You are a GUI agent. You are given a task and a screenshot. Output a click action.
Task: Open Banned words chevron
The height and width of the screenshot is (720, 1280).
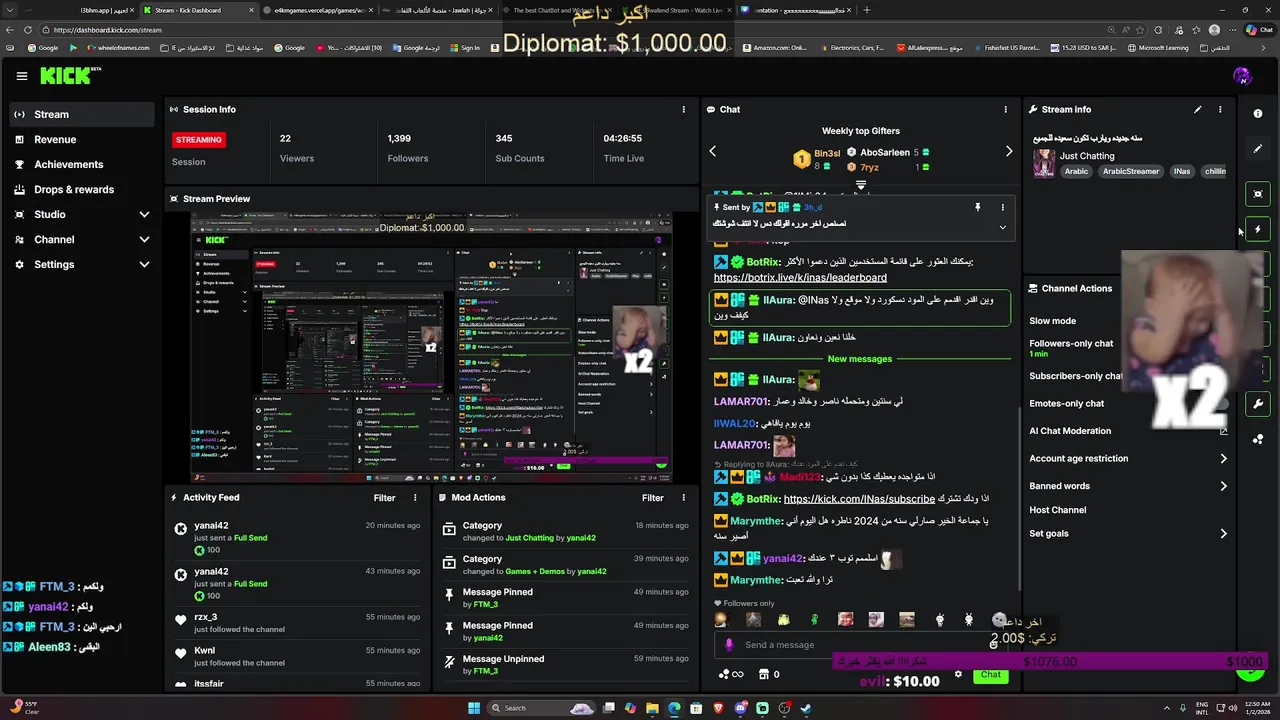pos(1223,486)
